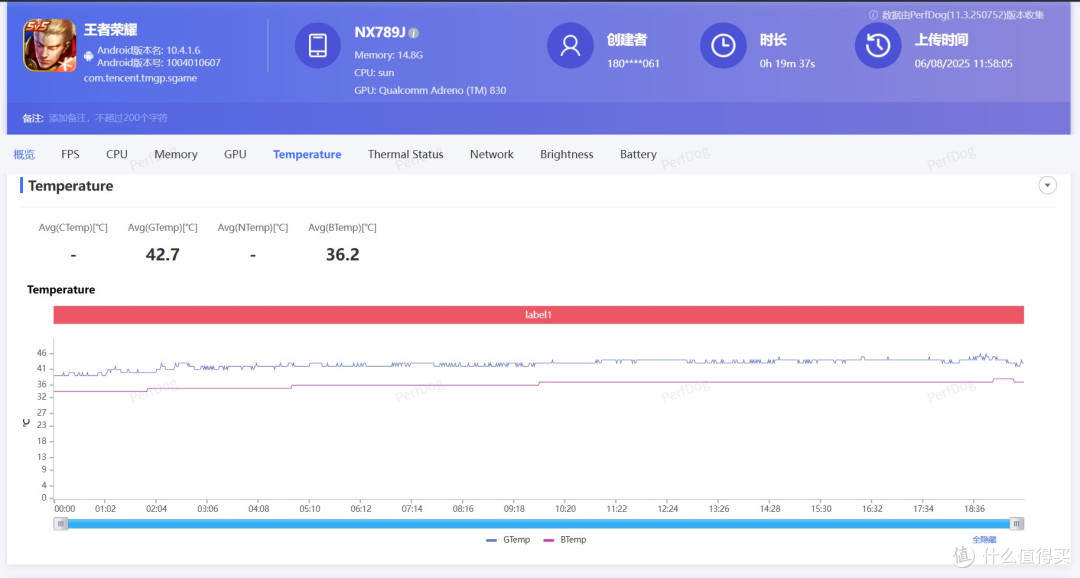Screen dimensions: 1080x578
Task: Switch to the Battery tab
Action: click(638, 154)
